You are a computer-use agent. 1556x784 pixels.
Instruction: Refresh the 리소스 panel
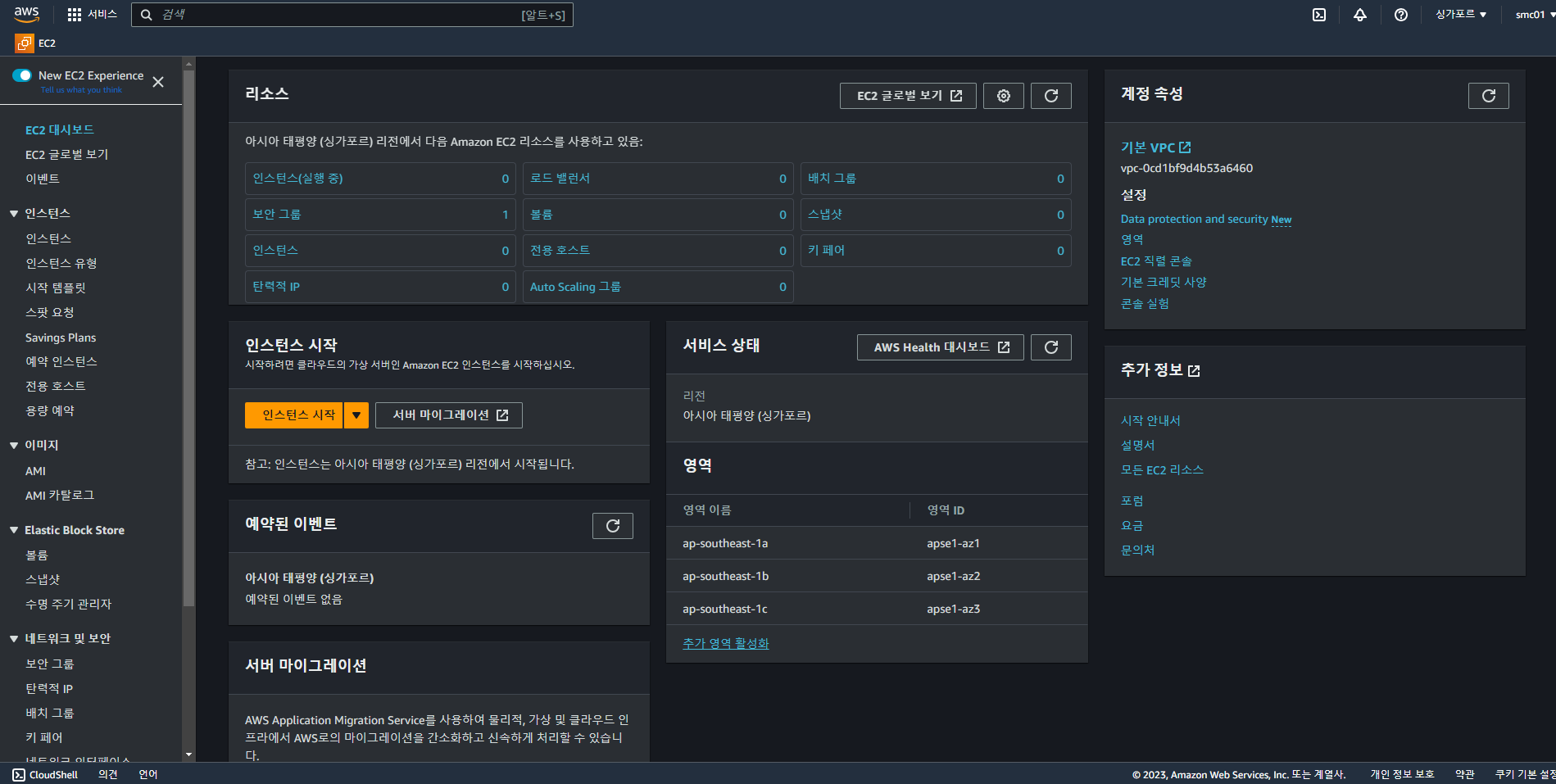tap(1051, 96)
